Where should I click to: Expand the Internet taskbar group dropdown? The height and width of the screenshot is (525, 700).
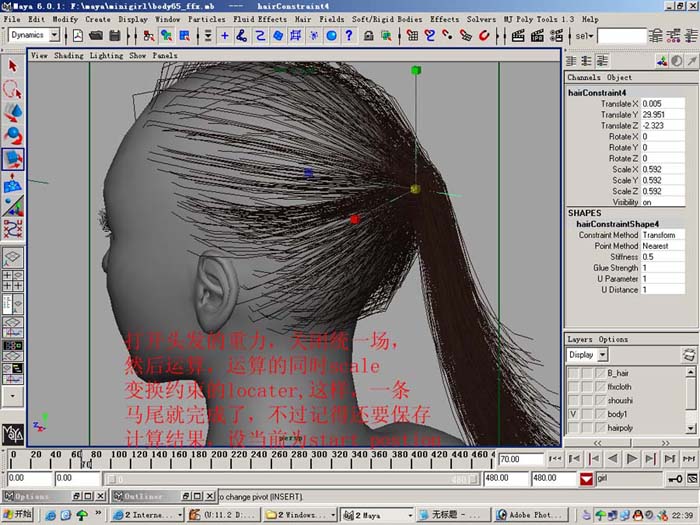(x=179, y=515)
